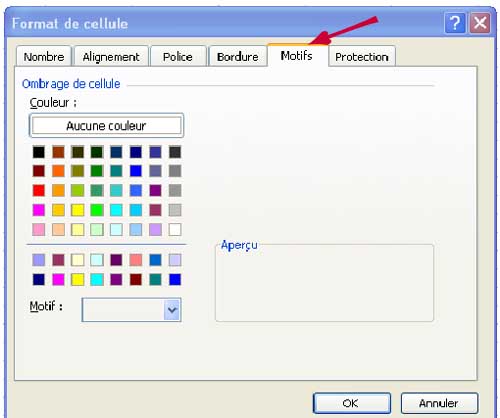Click the Couleur label

pos(53,103)
